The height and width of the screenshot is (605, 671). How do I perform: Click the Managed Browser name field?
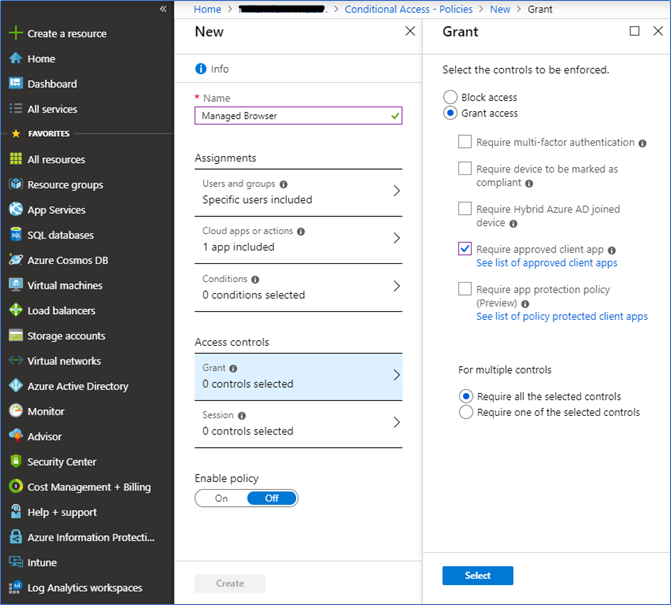click(298, 116)
